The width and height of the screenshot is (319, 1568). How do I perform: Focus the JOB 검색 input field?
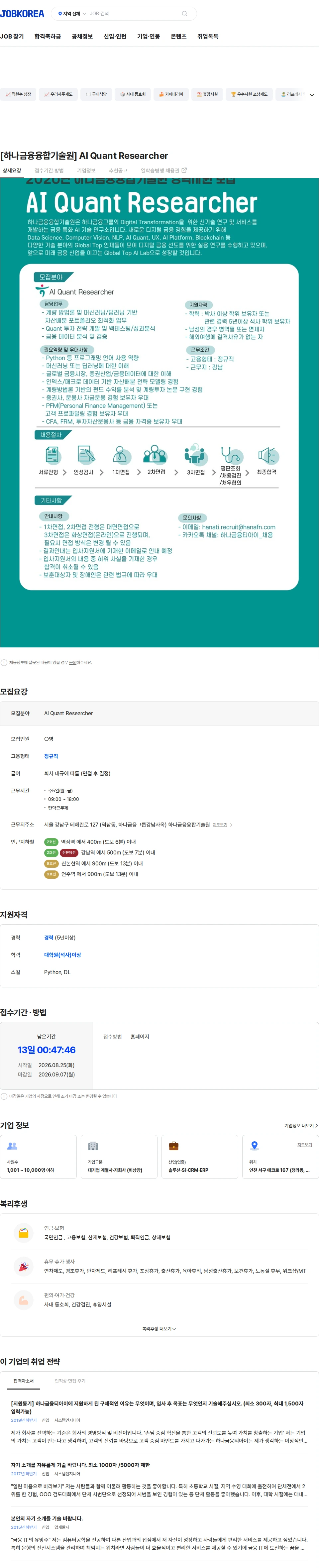tap(133, 13)
